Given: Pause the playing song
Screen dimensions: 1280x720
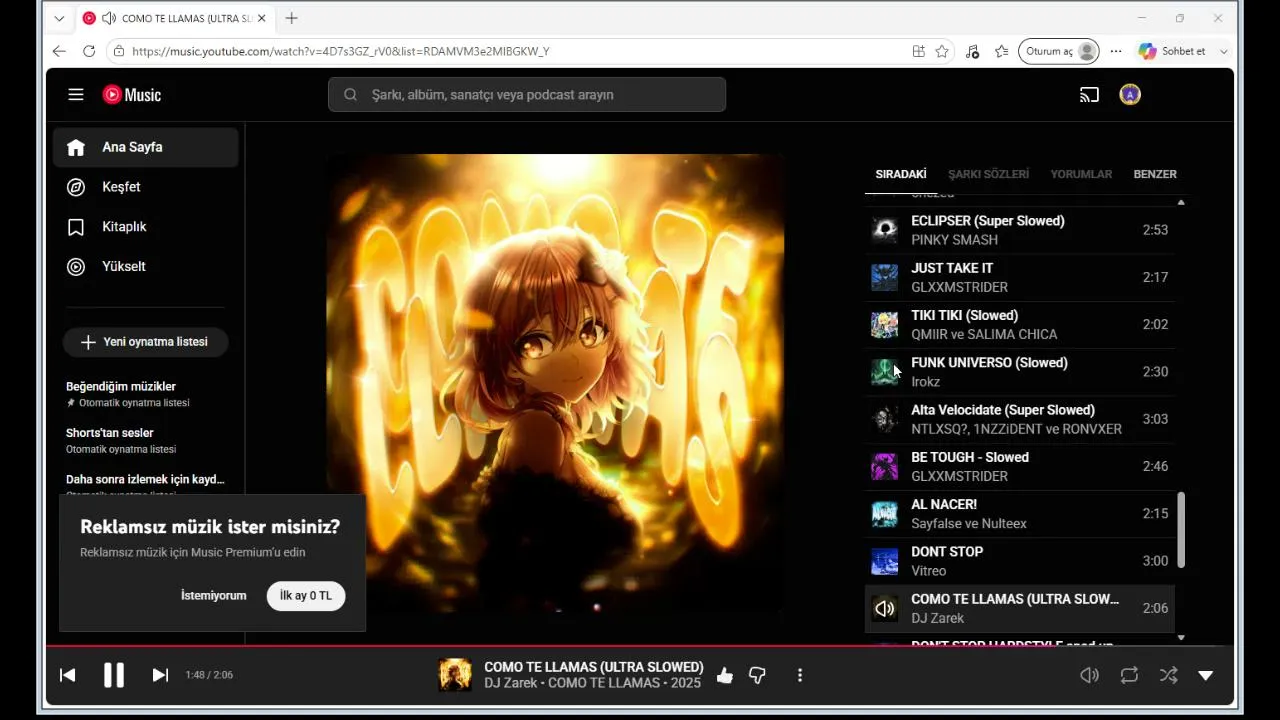Looking at the screenshot, I should pos(114,675).
